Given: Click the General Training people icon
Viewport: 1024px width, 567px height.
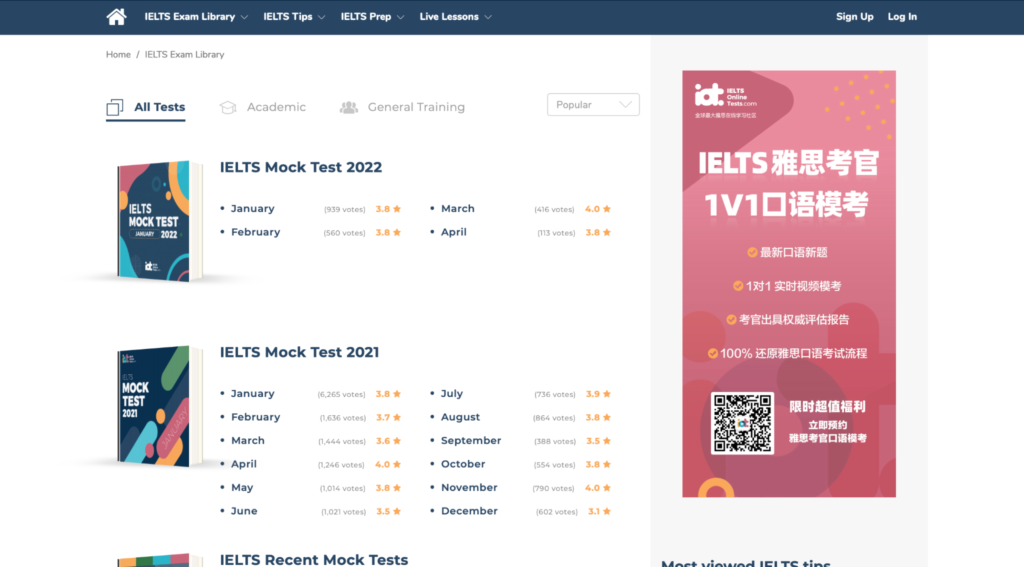Looking at the screenshot, I should 348,107.
